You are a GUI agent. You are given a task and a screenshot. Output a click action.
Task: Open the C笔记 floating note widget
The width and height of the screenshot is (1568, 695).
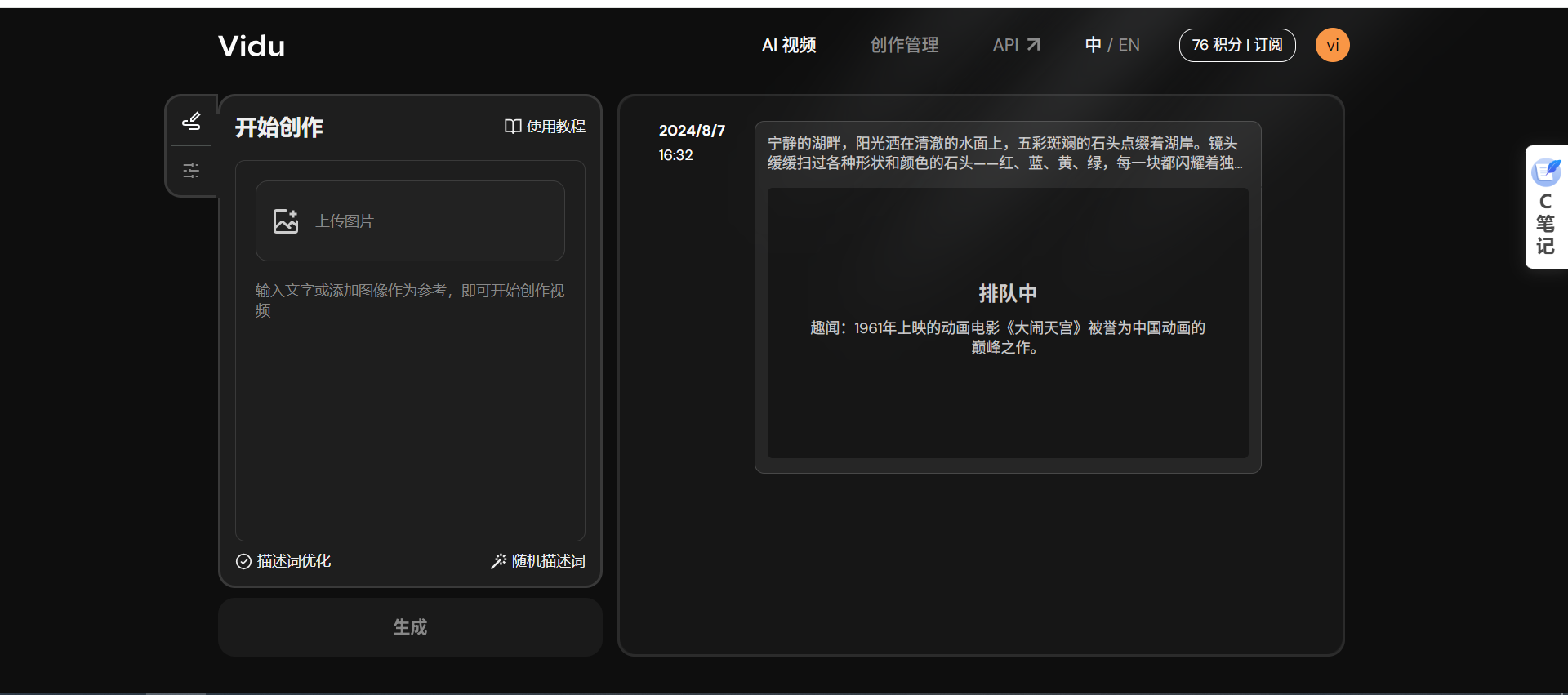[1545, 207]
